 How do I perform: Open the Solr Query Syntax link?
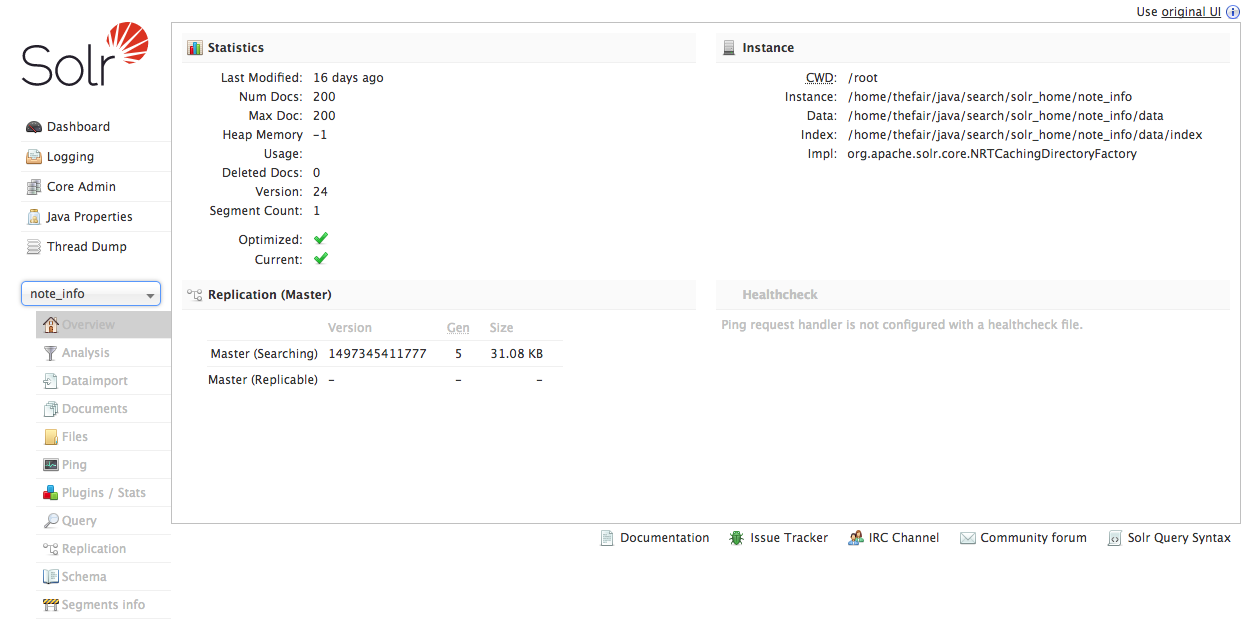coord(1179,538)
